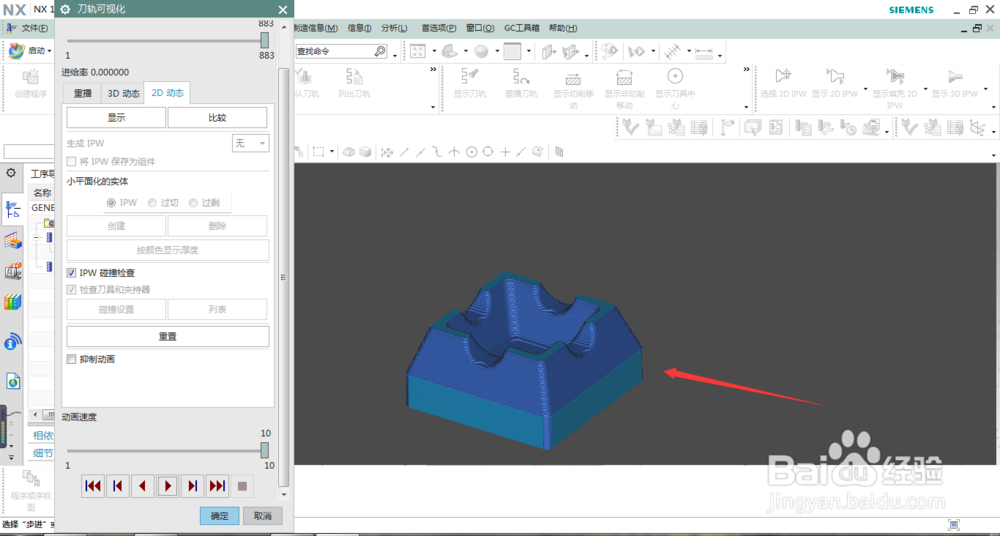Collapse the tree node minus expander

(x=36, y=237)
